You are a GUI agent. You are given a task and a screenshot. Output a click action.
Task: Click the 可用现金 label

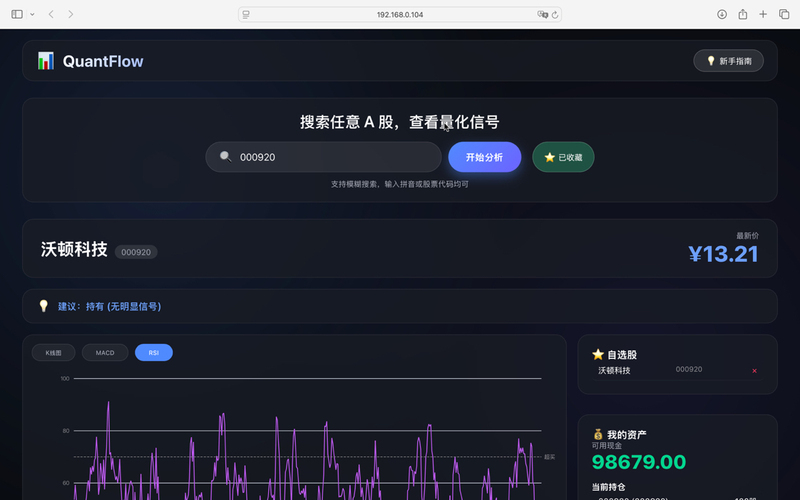[607, 445]
